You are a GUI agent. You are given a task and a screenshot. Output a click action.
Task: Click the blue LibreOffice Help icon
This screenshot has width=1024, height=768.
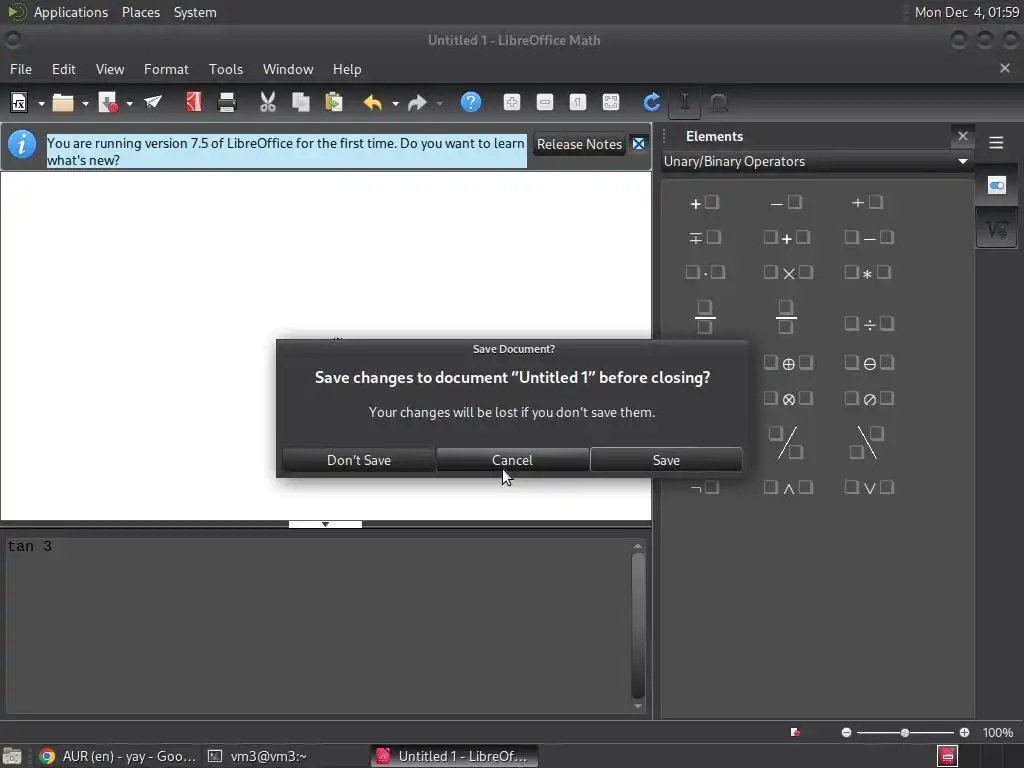pos(471,102)
